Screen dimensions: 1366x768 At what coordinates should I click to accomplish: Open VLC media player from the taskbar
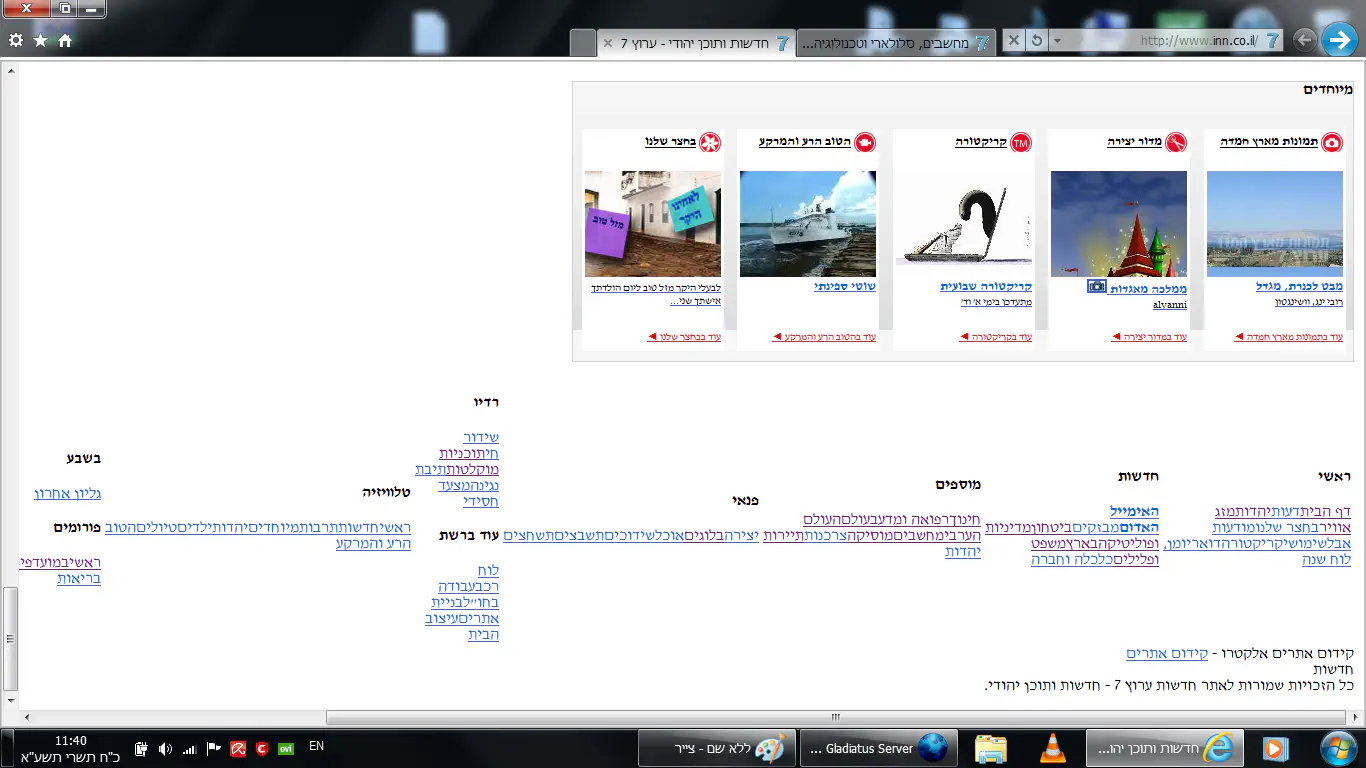[x=1052, y=748]
